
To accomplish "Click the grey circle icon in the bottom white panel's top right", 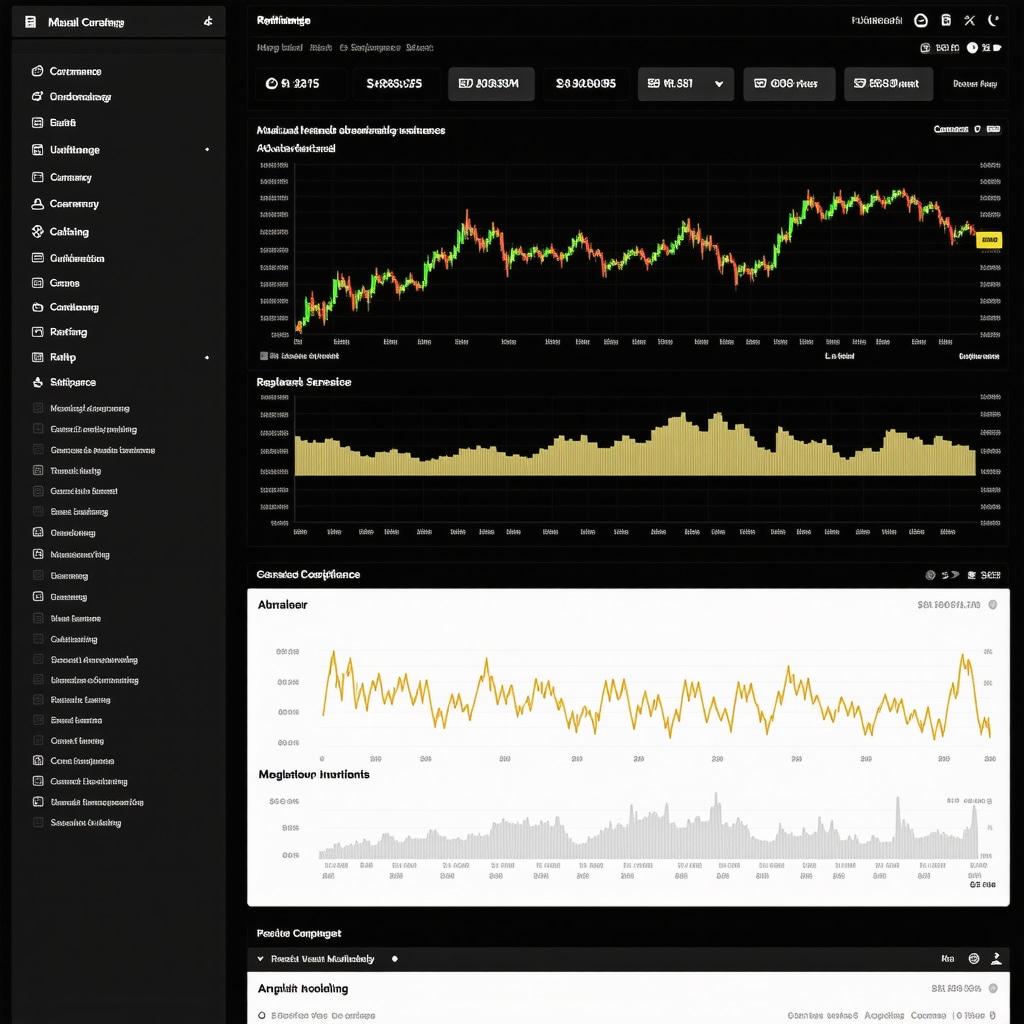I will click(993, 988).
